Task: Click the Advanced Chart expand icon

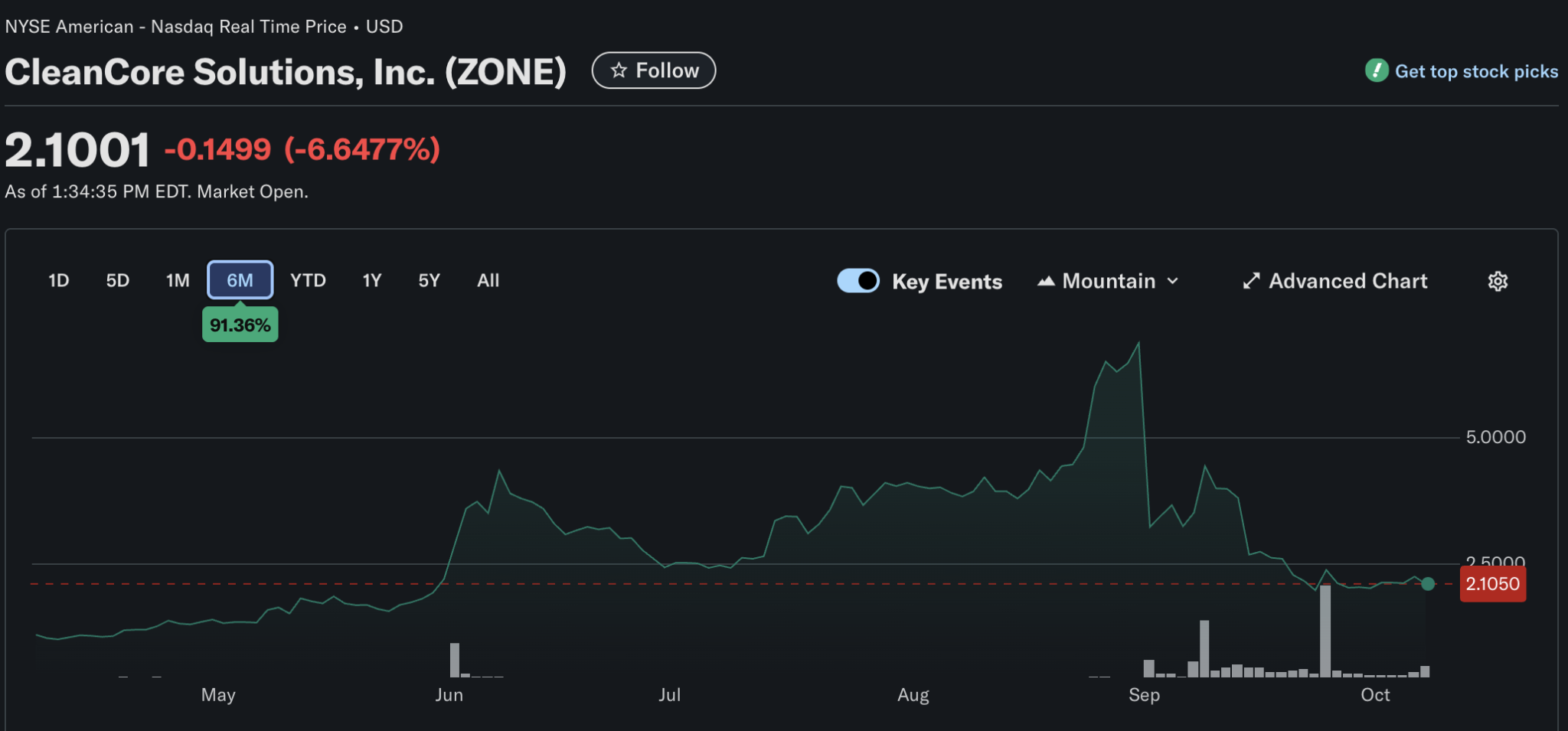Action: [1250, 281]
